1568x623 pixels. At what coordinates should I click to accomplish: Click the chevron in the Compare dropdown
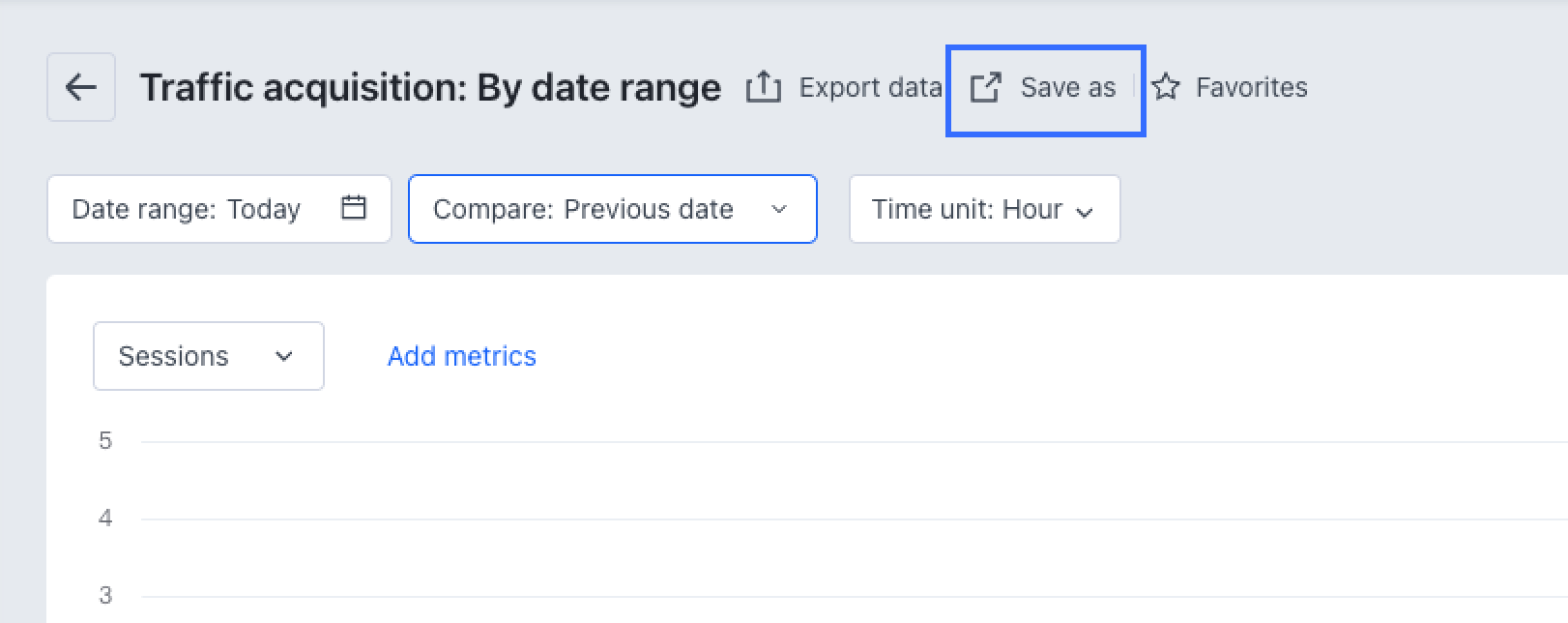(x=779, y=209)
